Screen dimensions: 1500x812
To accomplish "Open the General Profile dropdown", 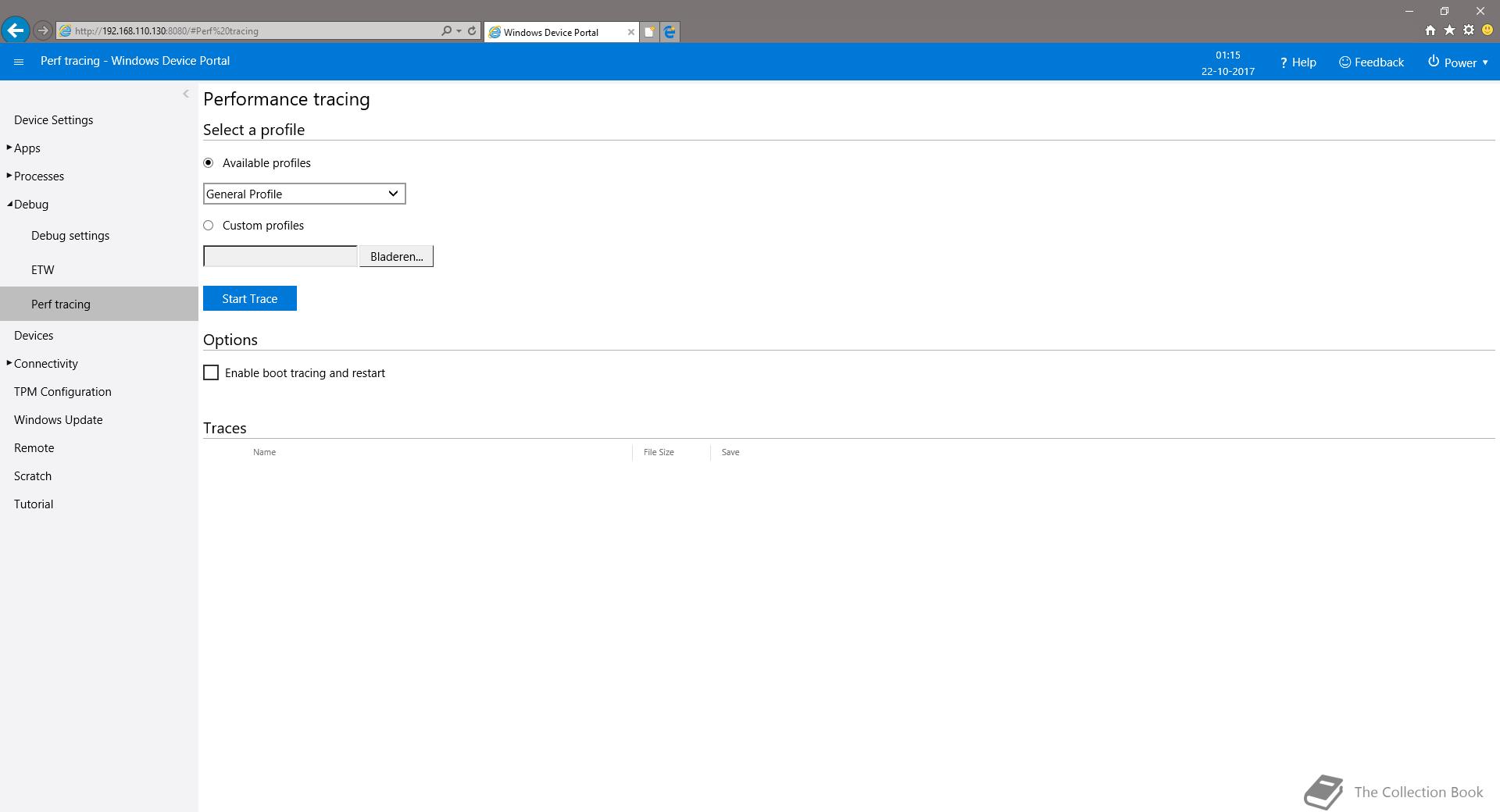I will (305, 194).
